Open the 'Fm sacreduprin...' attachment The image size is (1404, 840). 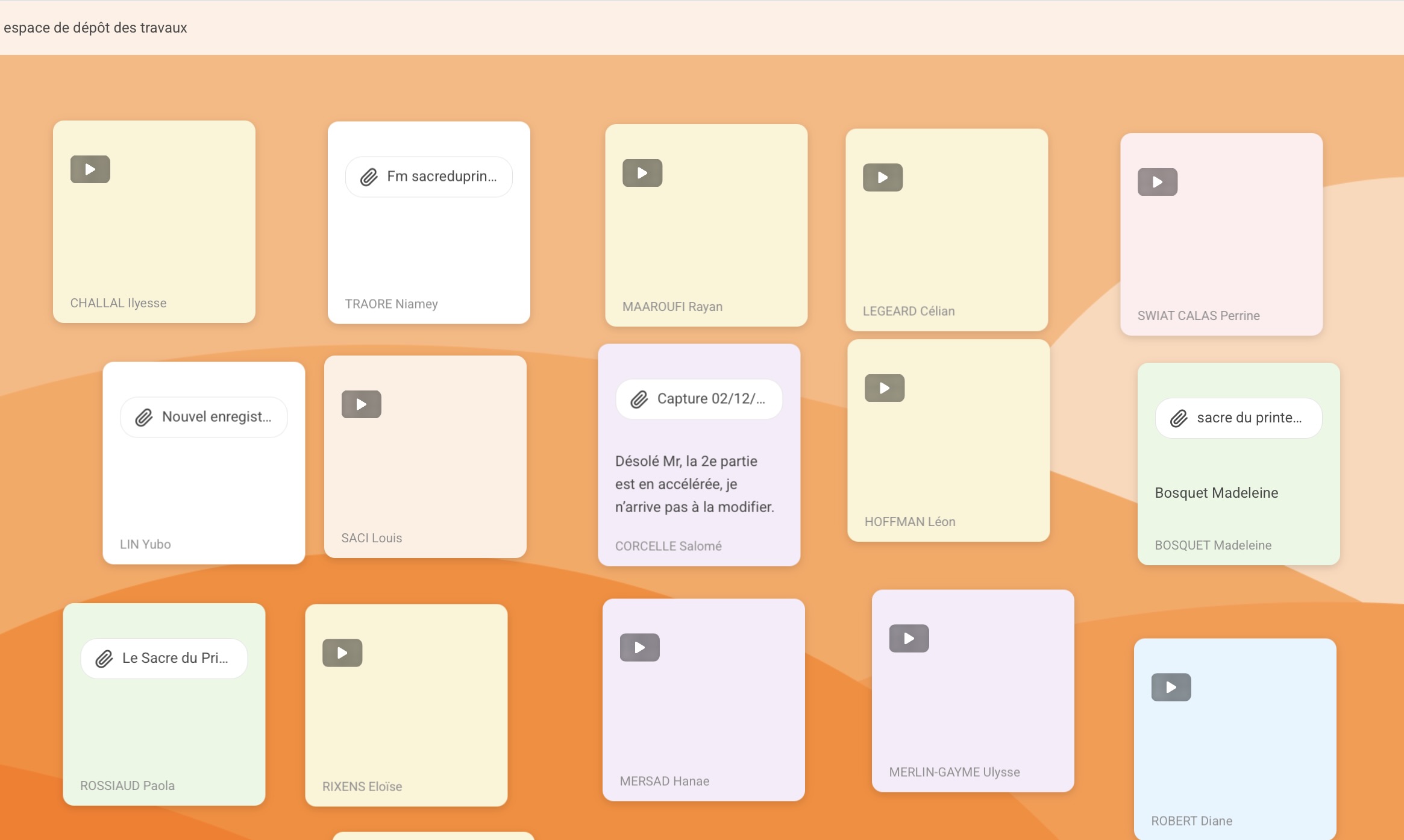[442, 177]
